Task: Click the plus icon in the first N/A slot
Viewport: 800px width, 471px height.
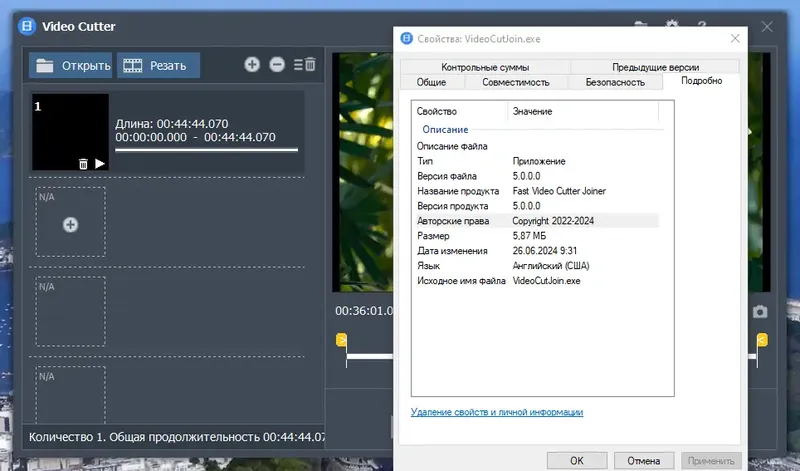Action: pos(70,225)
